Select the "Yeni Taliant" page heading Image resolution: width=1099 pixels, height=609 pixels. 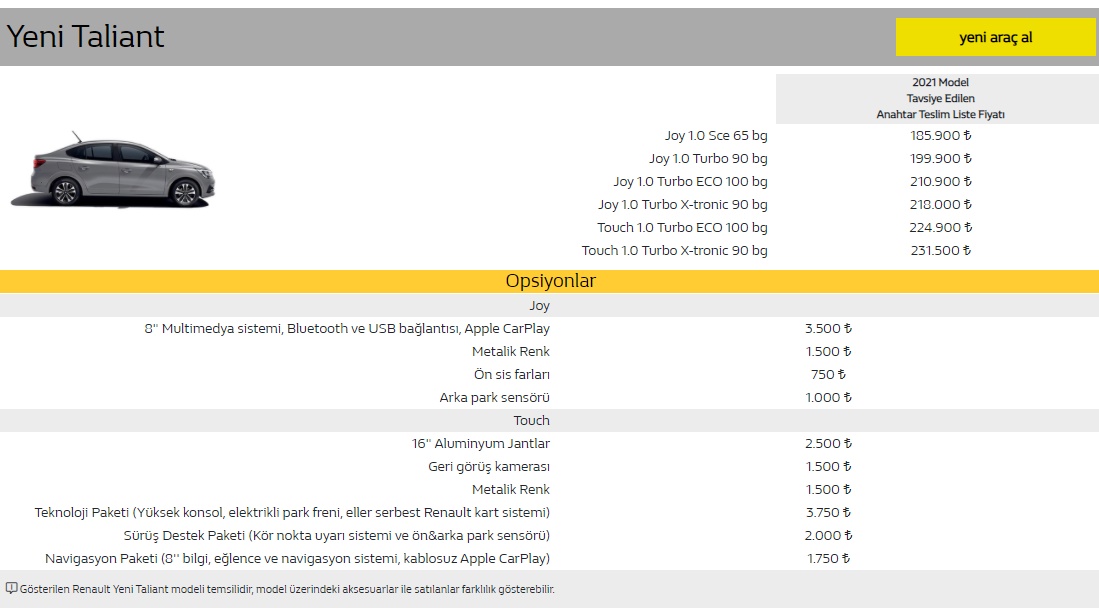(x=86, y=36)
